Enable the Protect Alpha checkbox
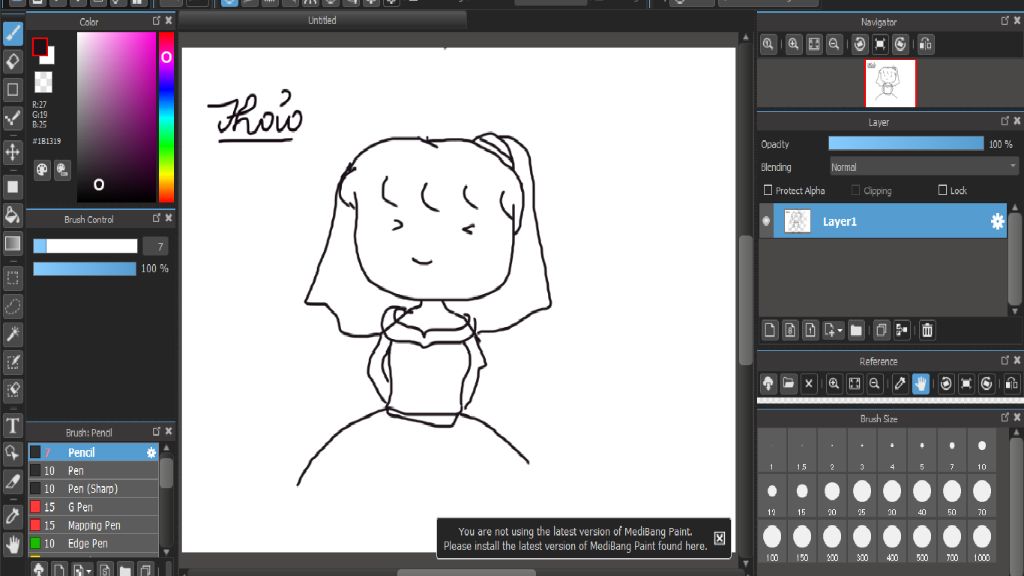This screenshot has width=1024, height=576. [768, 190]
